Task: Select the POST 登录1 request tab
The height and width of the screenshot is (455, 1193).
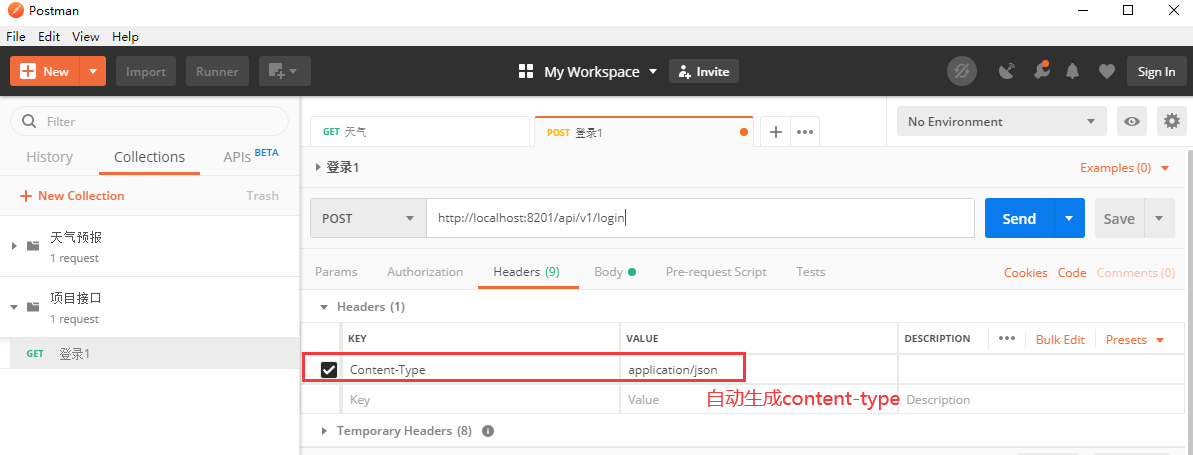Action: [644, 132]
